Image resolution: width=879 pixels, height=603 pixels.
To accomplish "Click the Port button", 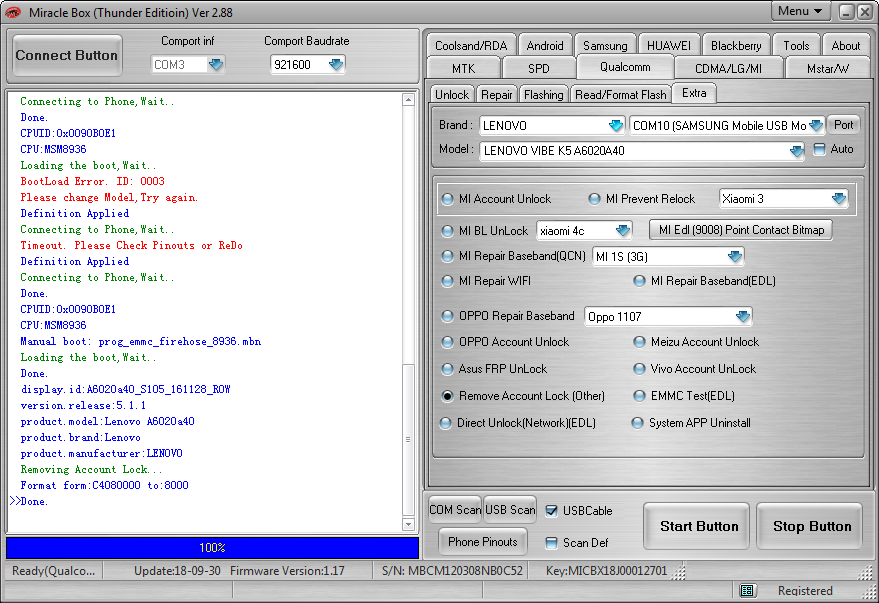I will point(843,125).
